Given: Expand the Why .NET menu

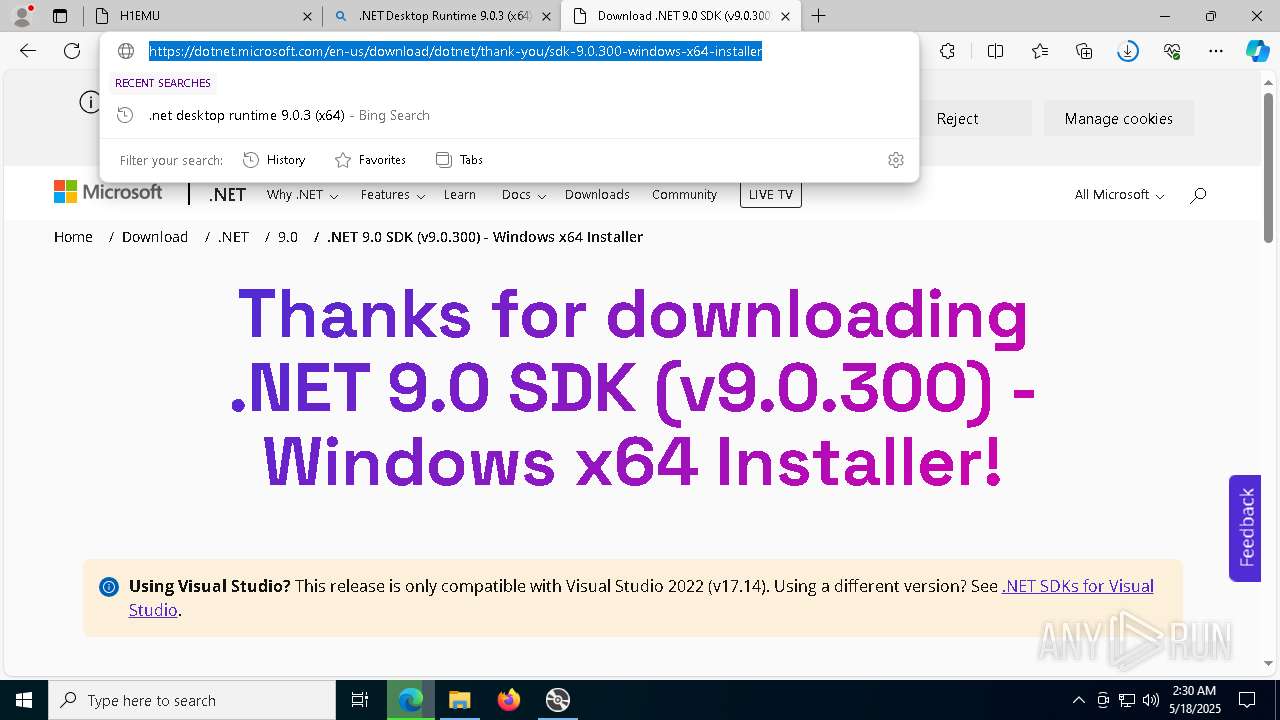Looking at the screenshot, I should (x=302, y=195).
